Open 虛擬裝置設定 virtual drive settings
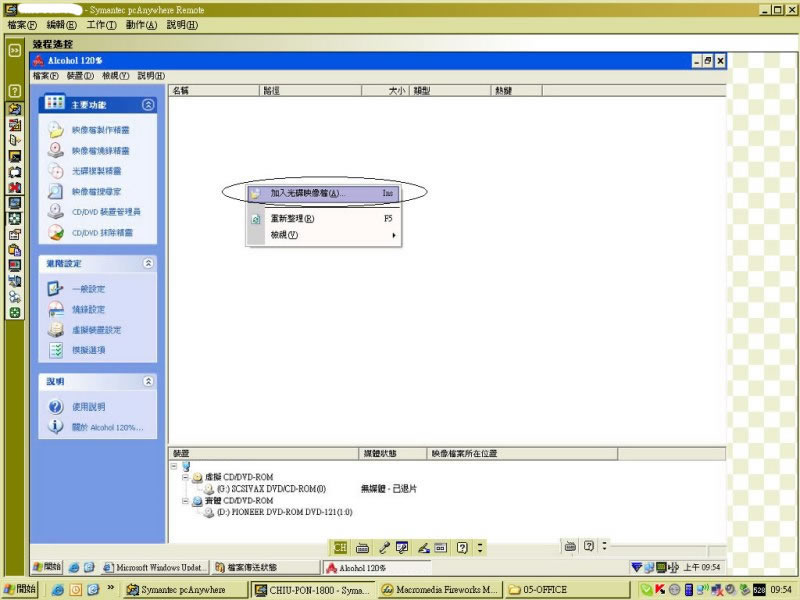Screen dimensions: 800x600 coord(96,330)
